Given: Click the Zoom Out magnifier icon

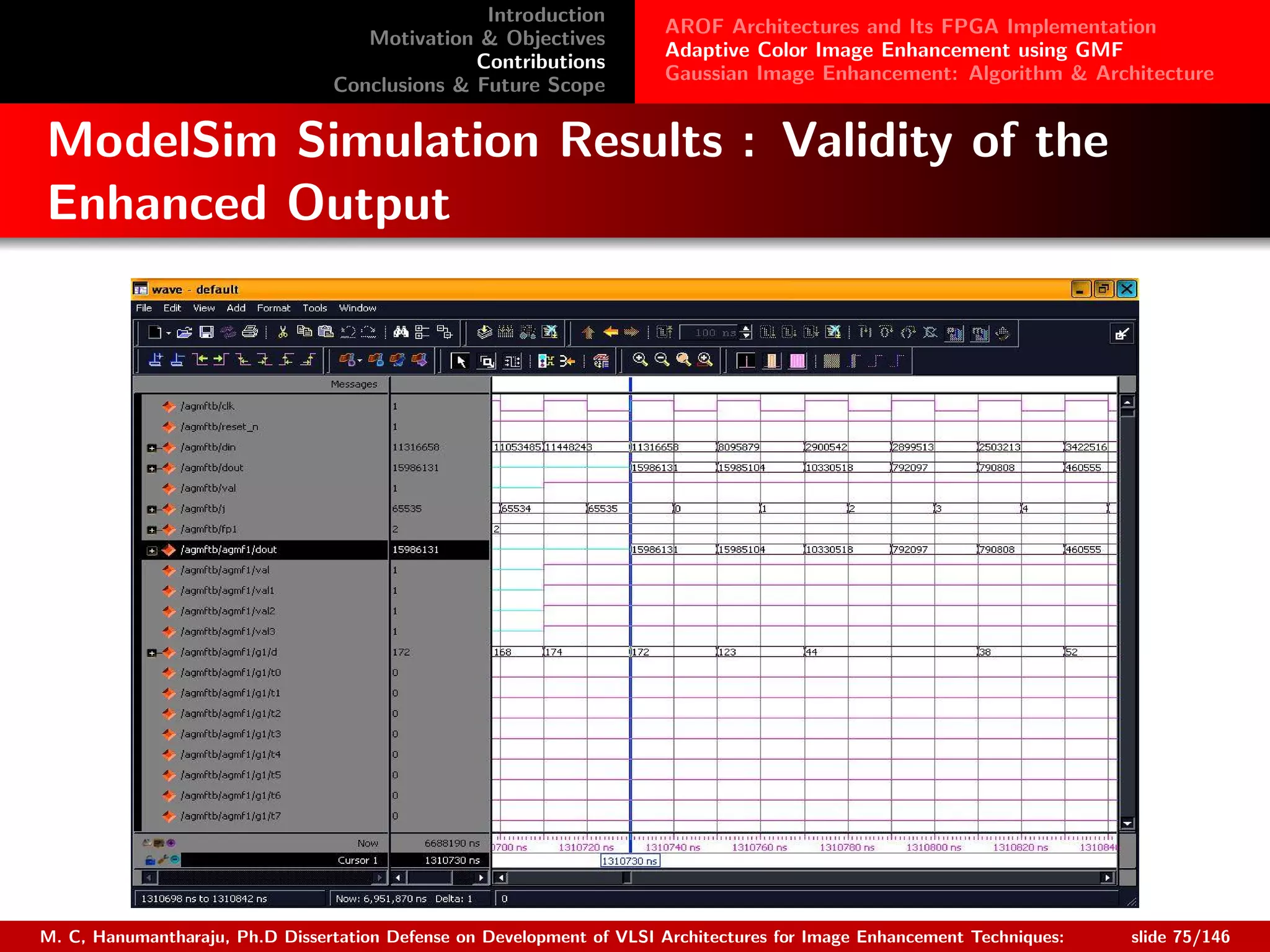Looking at the screenshot, I should pyautogui.click(x=662, y=360).
